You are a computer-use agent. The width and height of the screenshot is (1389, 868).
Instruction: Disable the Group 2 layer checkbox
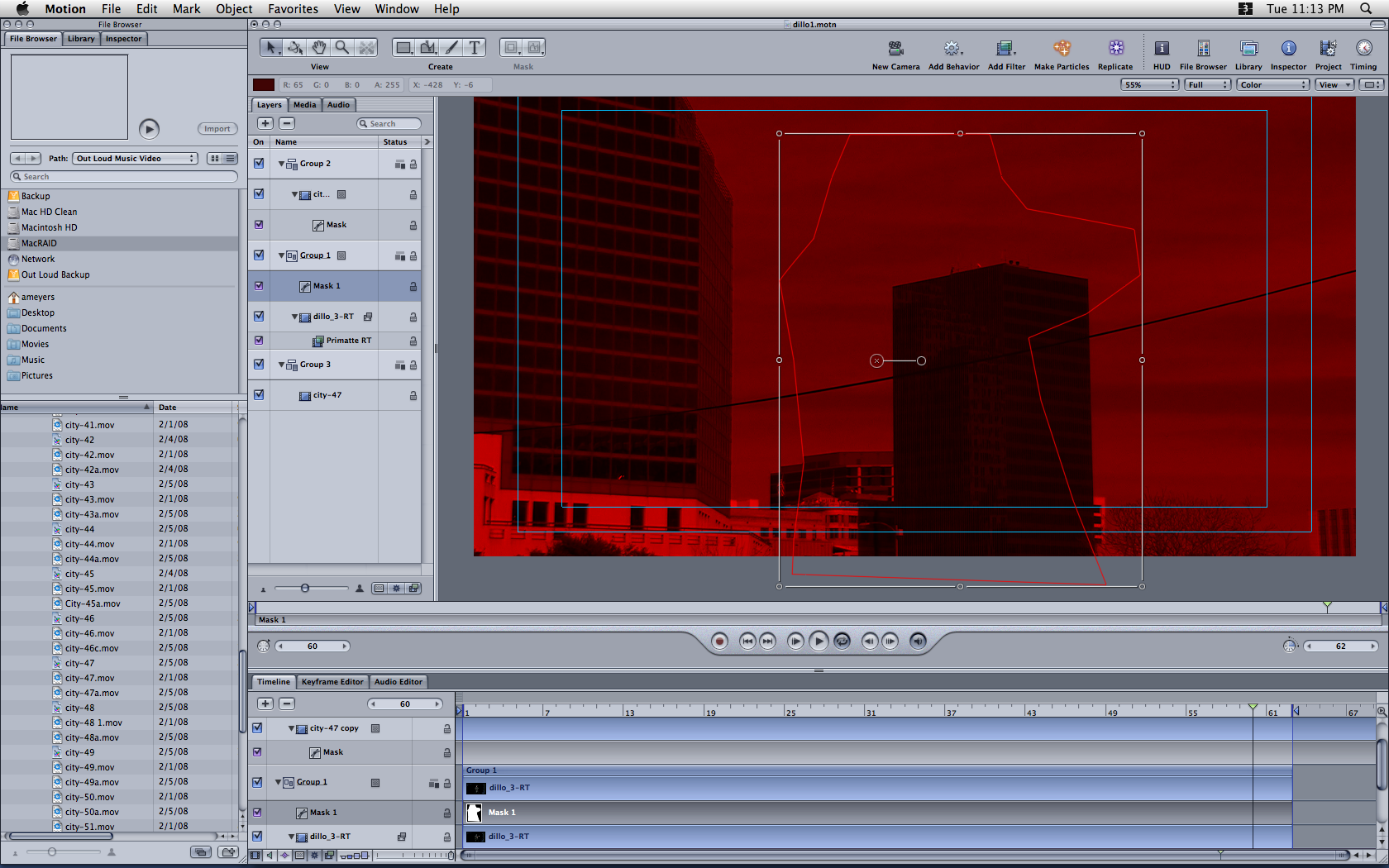pyautogui.click(x=259, y=164)
